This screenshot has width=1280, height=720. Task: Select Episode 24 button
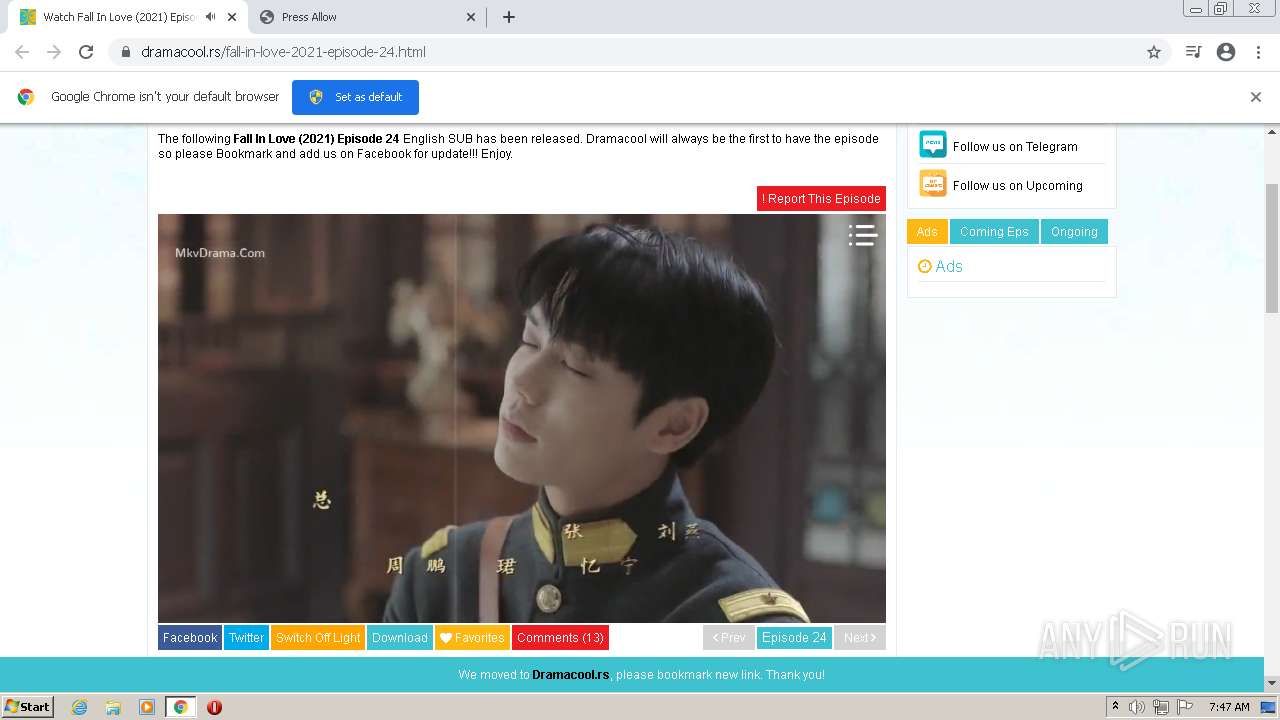[x=794, y=637]
